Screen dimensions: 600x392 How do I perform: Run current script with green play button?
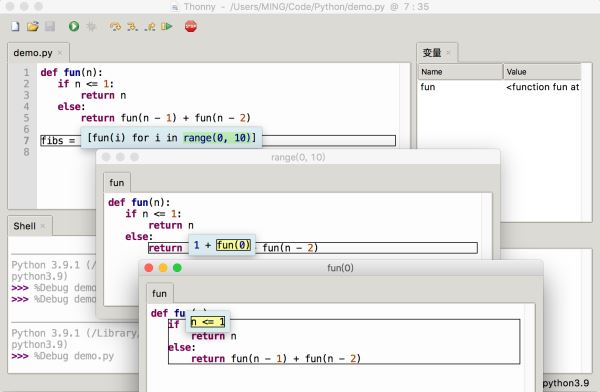74,26
